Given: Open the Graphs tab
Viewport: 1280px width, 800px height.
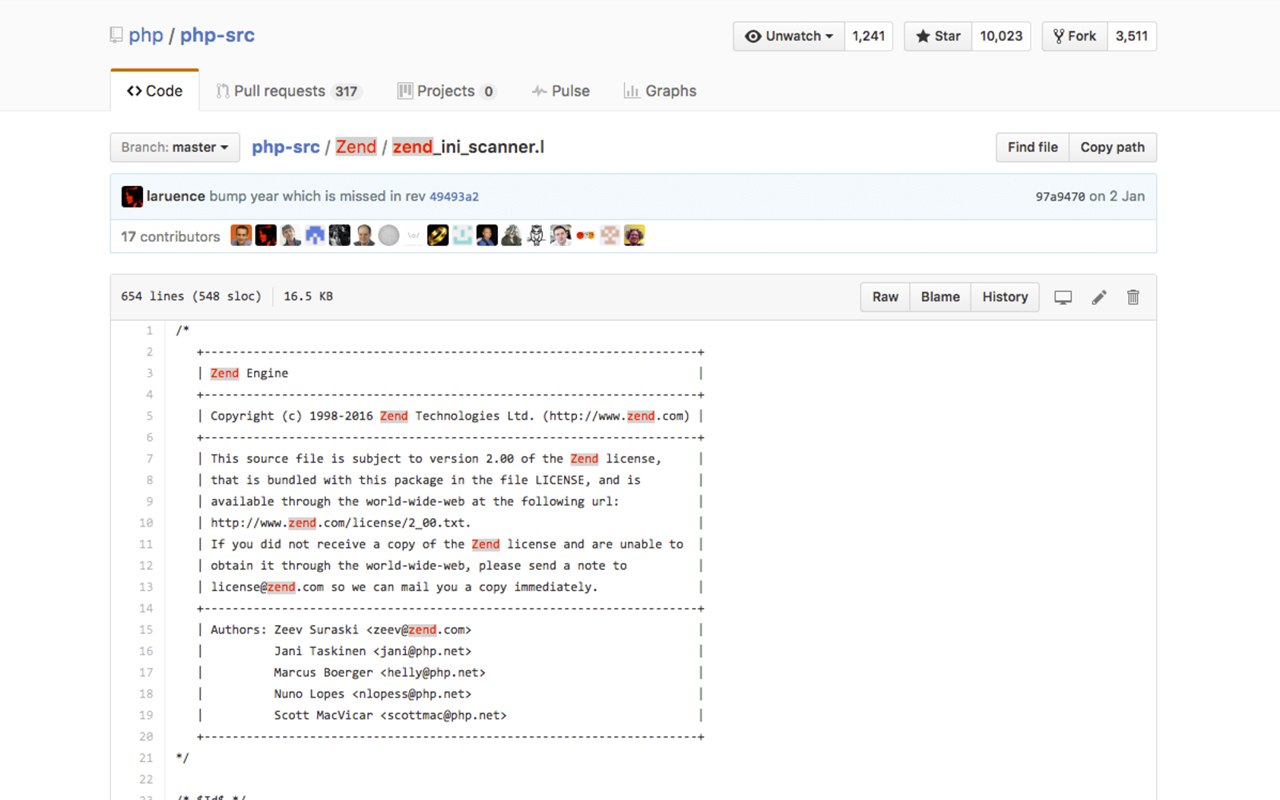Looking at the screenshot, I should (x=660, y=91).
